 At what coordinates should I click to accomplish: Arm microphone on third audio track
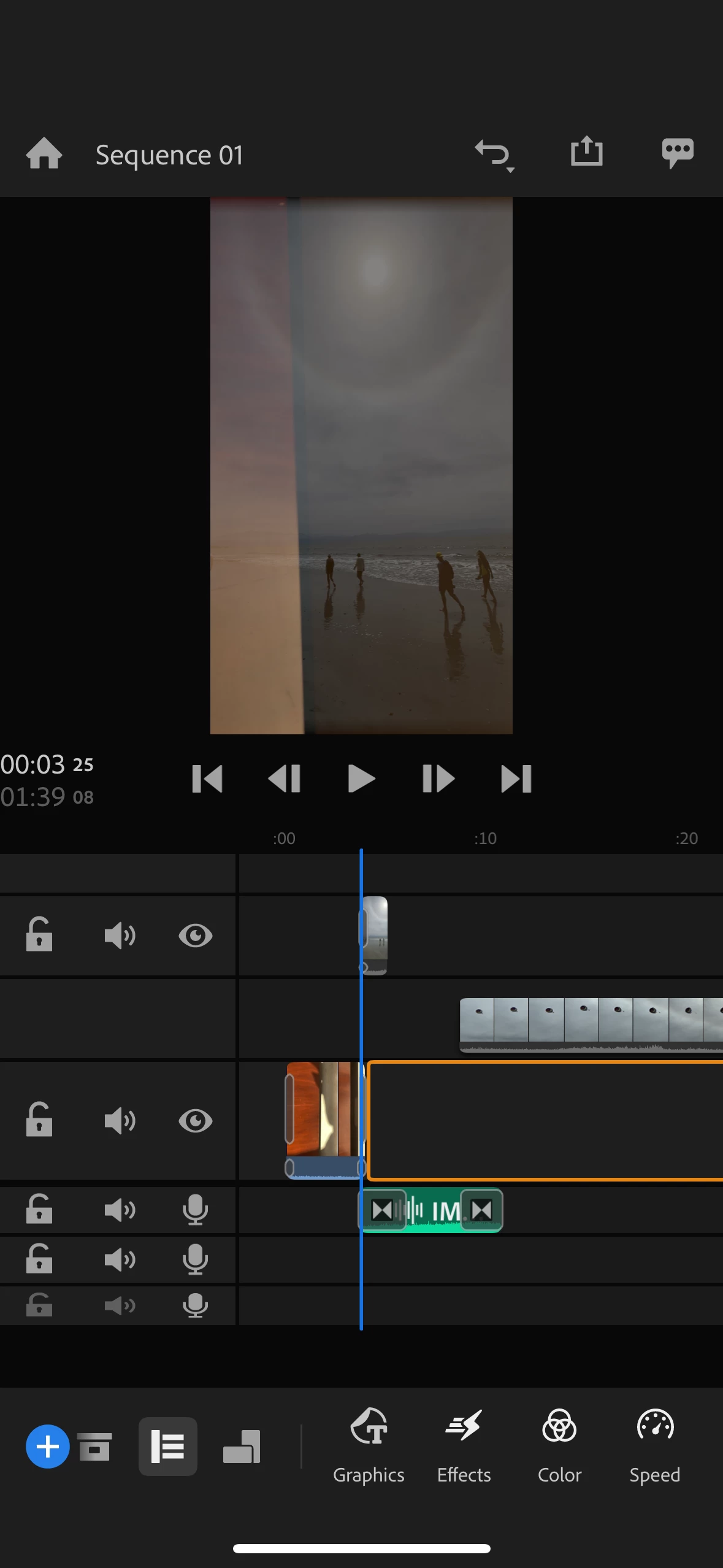pos(196,1305)
